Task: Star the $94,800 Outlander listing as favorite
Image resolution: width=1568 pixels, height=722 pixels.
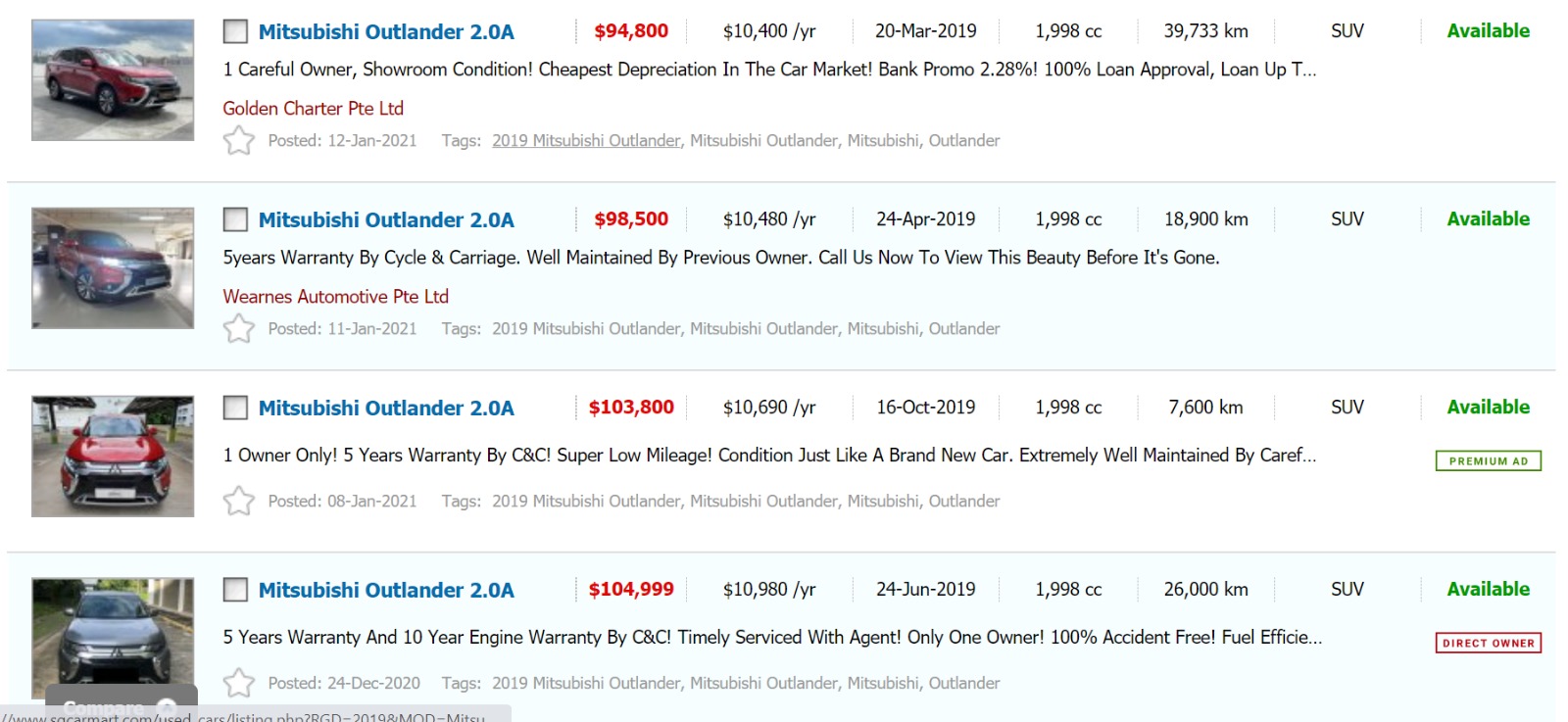Action: 238,141
